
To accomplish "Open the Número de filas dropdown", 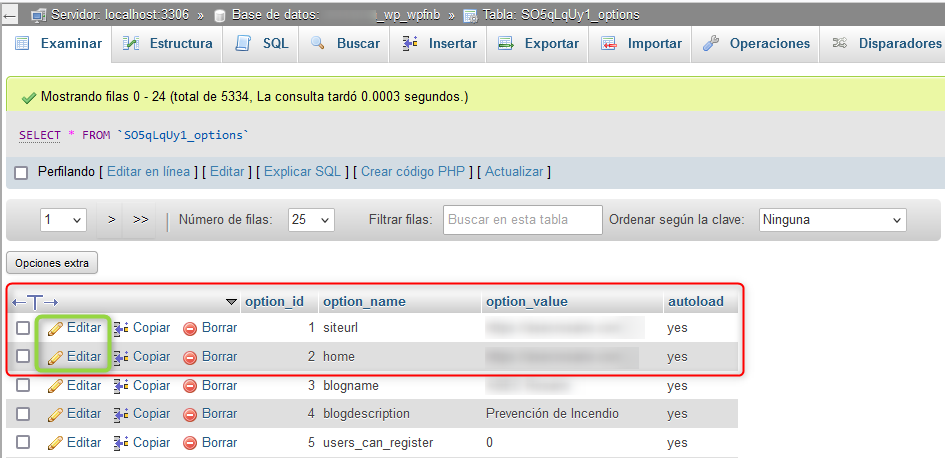I will tap(310, 220).
